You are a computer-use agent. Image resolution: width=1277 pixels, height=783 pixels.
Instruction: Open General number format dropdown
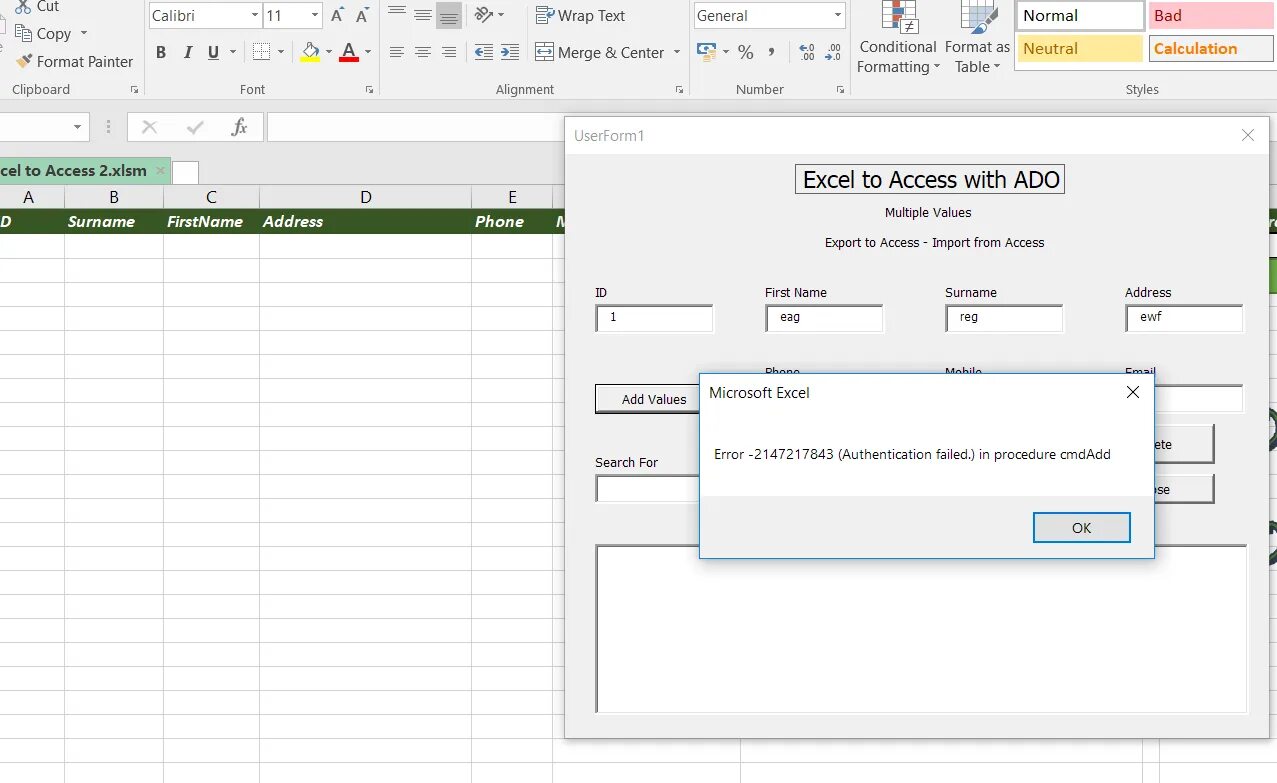(837, 15)
